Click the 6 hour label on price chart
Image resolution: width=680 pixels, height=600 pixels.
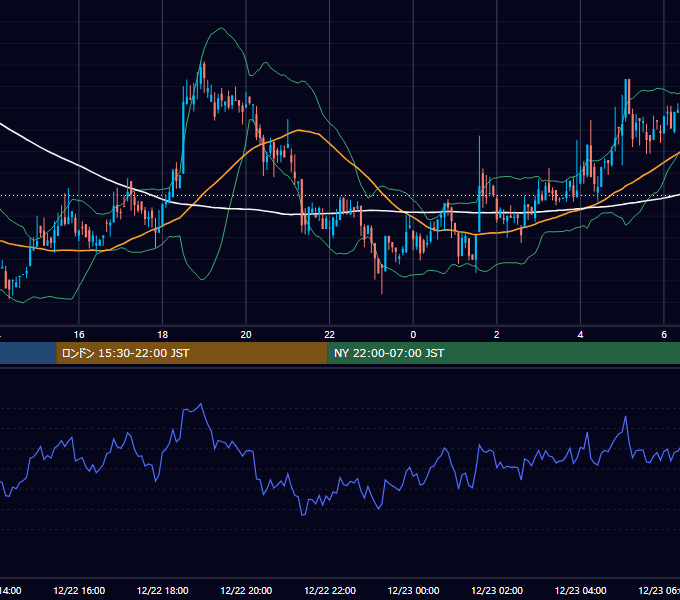pos(664,334)
